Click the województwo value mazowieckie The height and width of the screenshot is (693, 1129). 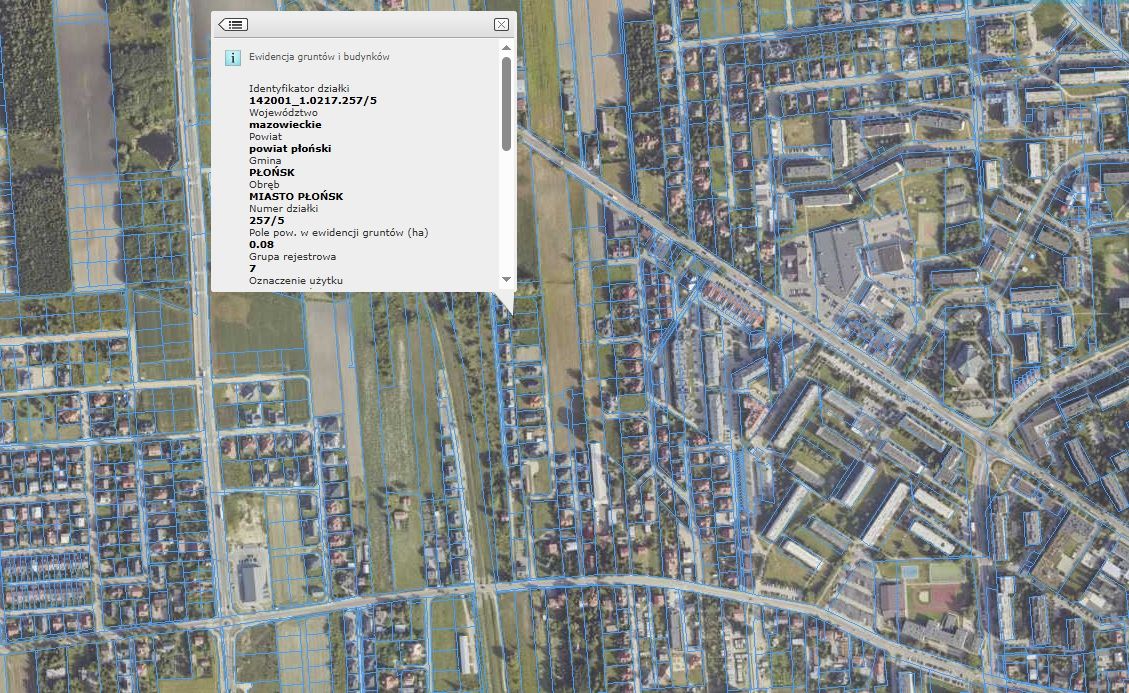[284, 125]
